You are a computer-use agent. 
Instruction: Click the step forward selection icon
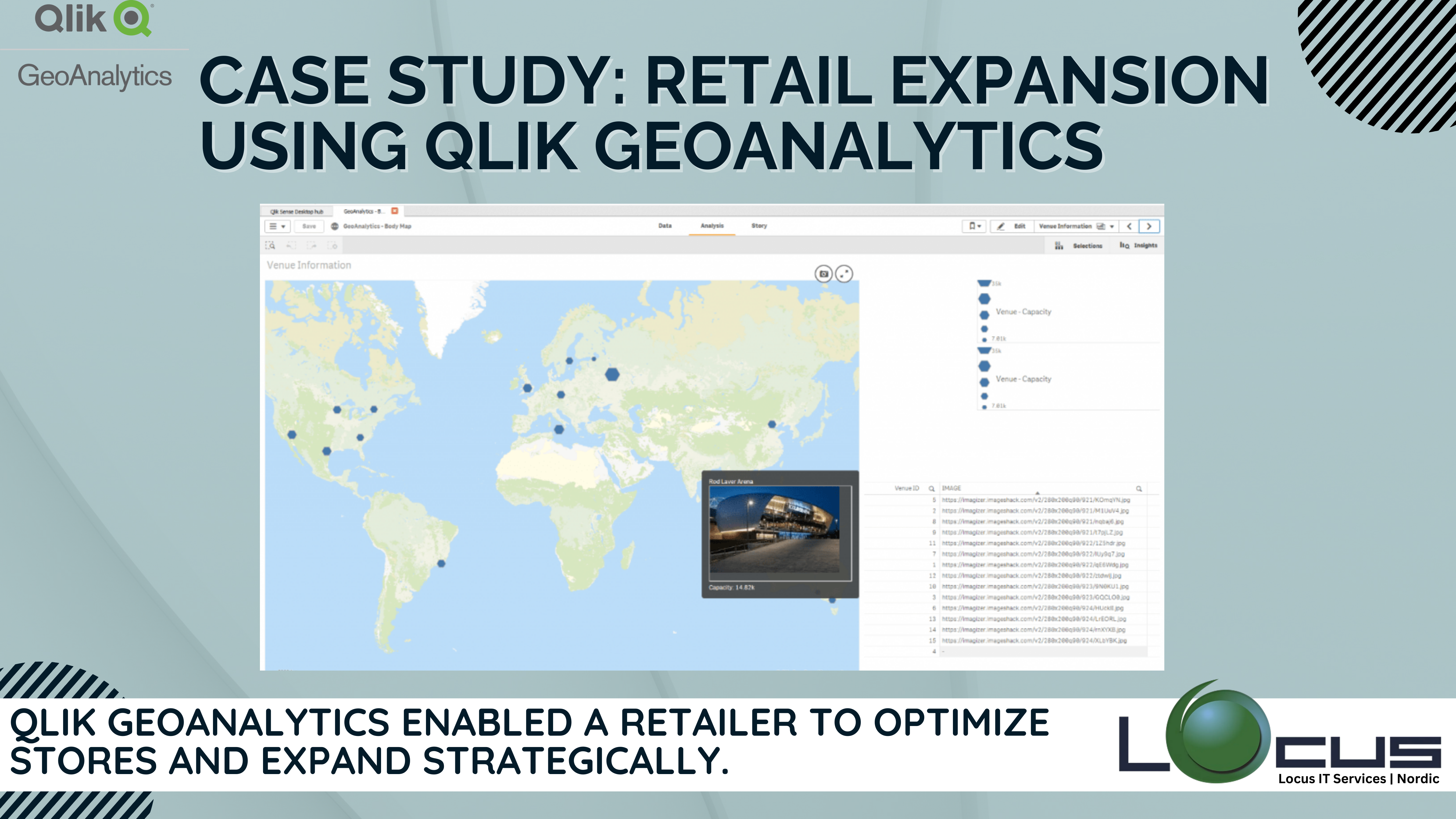coord(311,245)
